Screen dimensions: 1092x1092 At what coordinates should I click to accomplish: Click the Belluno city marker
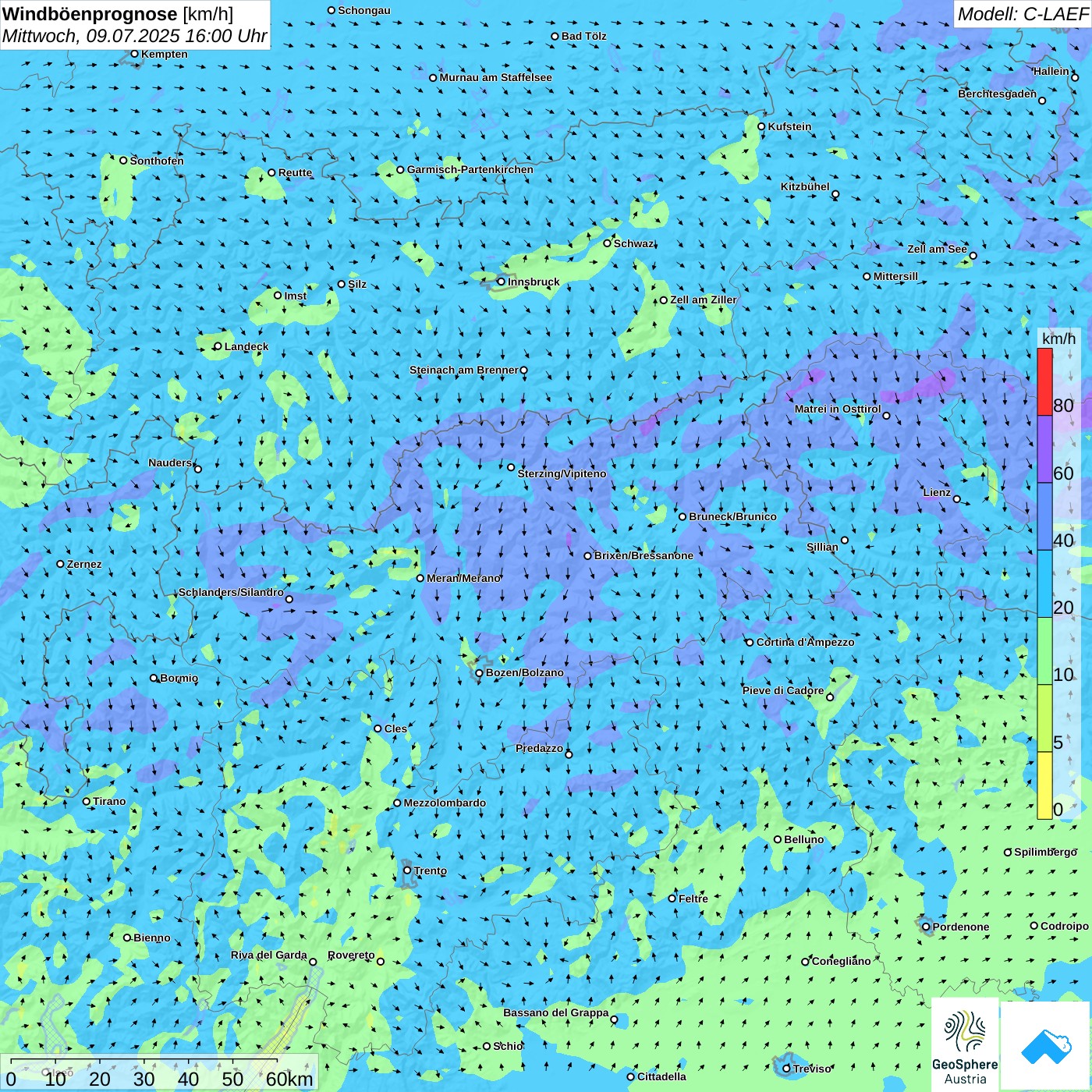pos(778,839)
